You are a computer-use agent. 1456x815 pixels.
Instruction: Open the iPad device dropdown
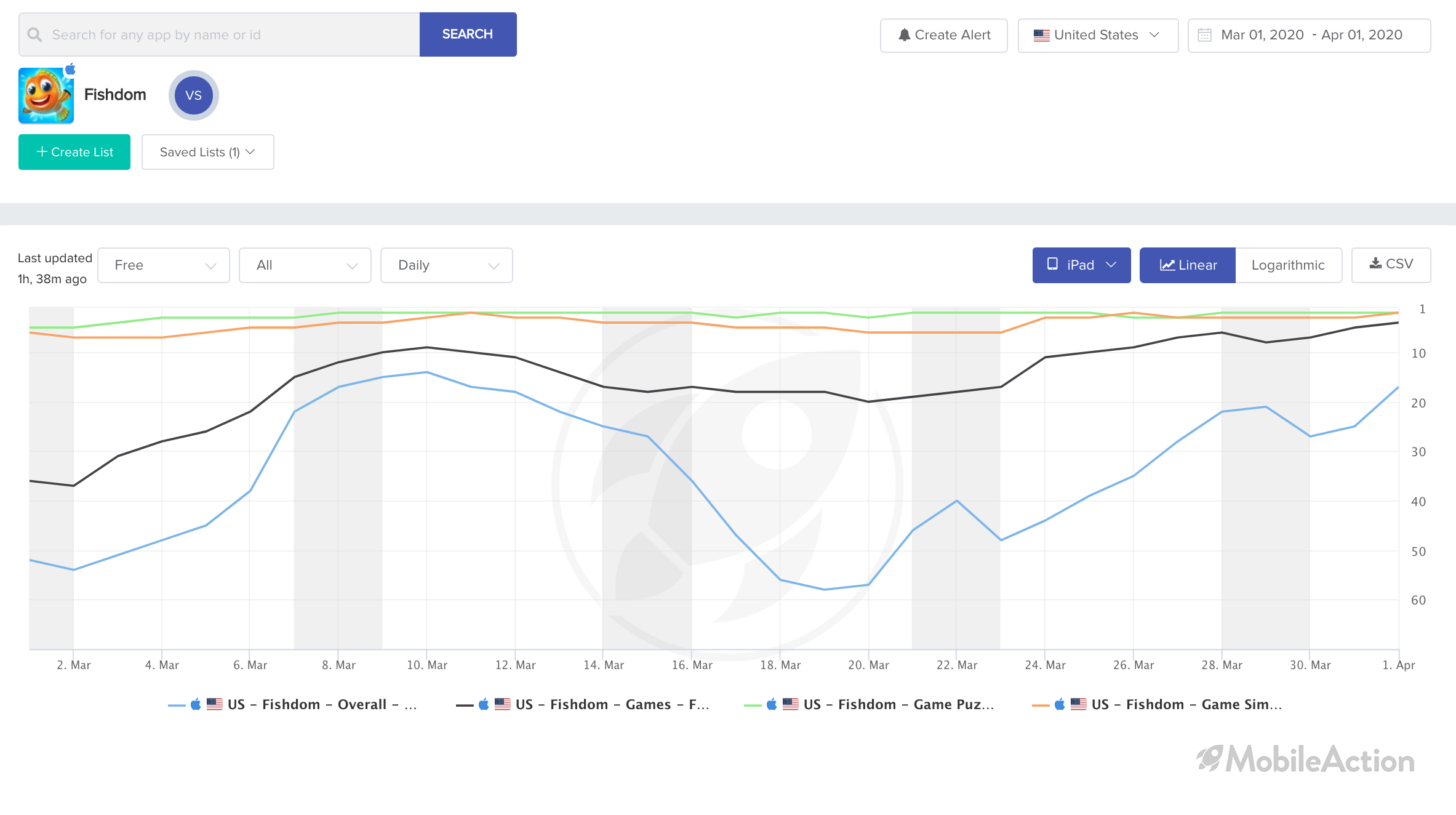[x=1082, y=265]
